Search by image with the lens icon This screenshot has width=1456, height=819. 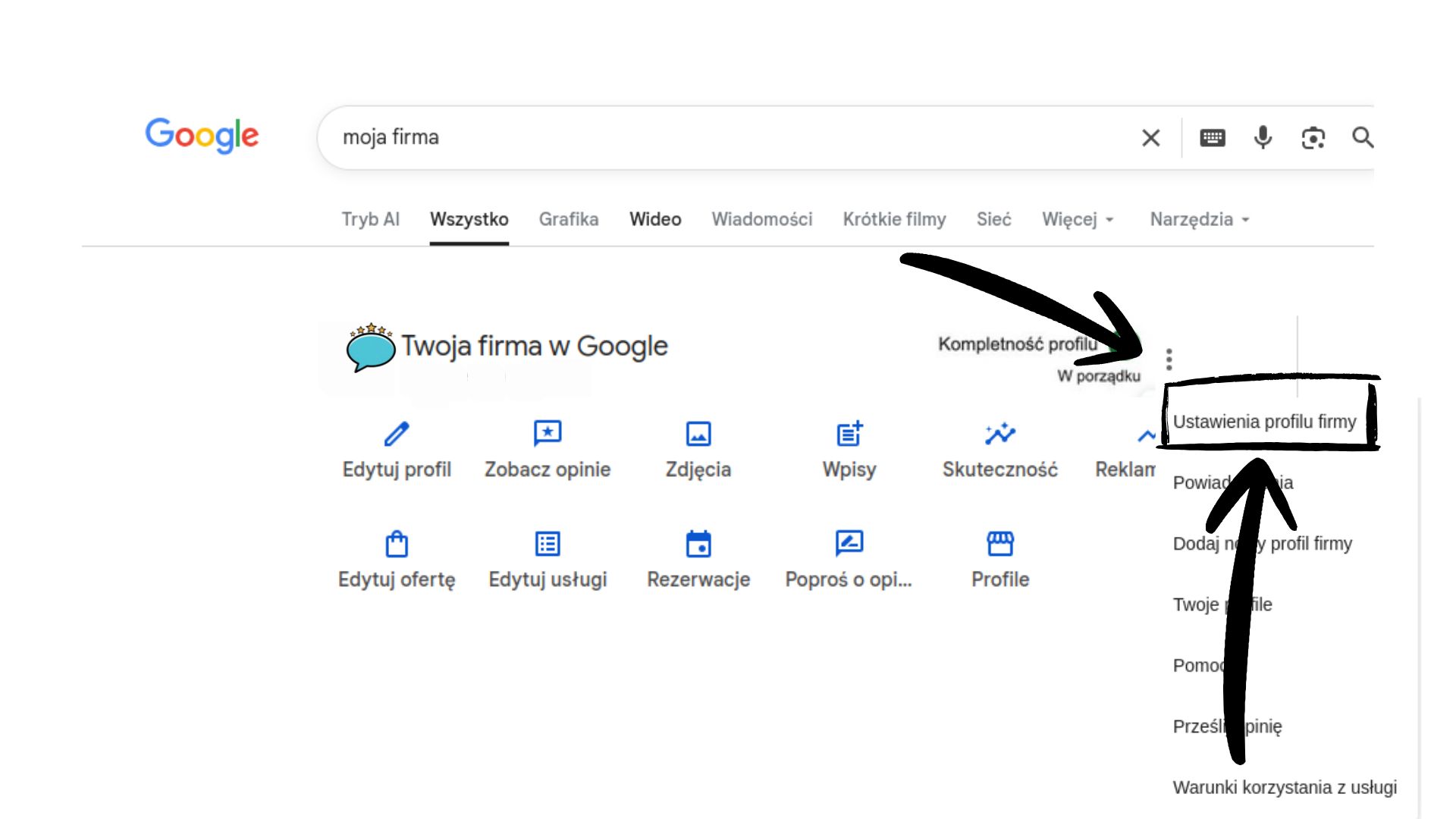coord(1313,137)
